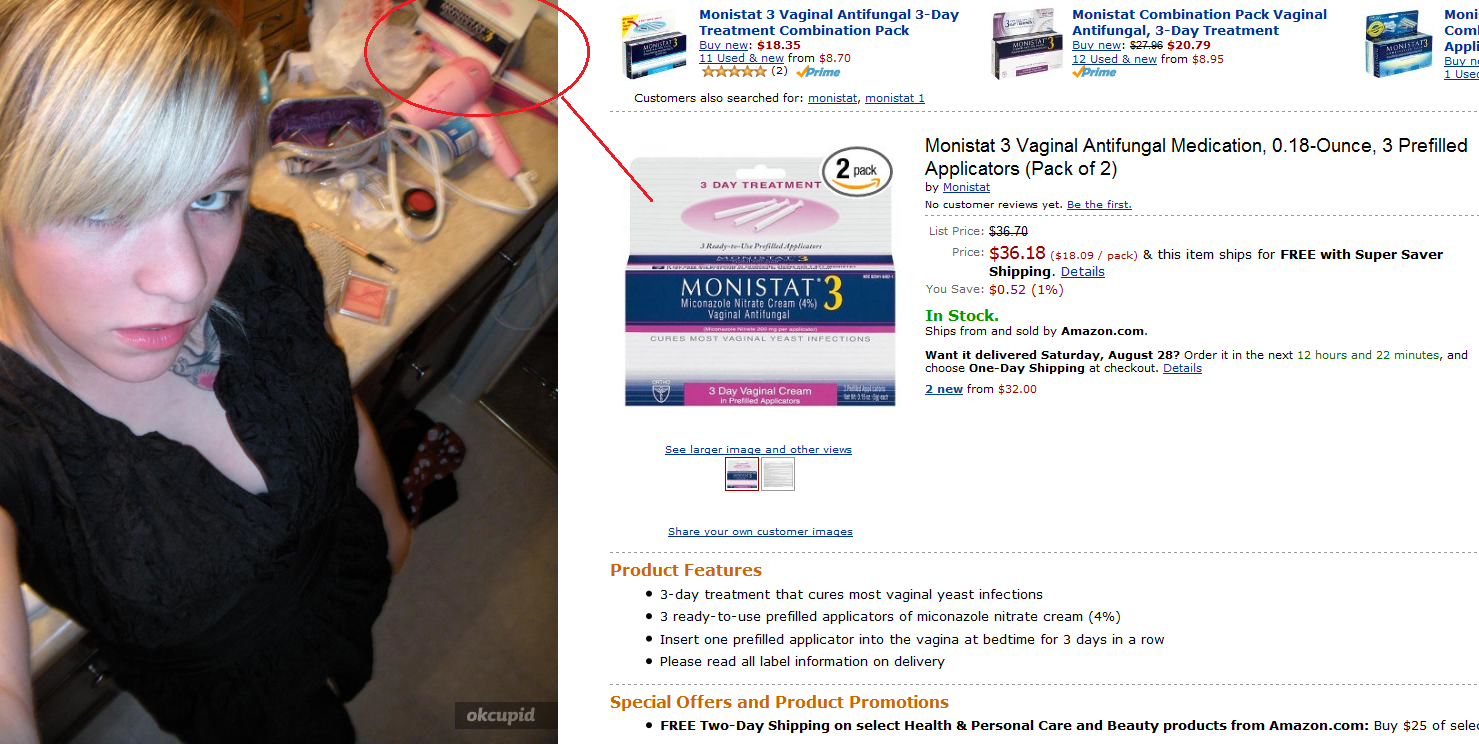Viewport: 1479px width, 744px height.
Task: Click the Prime logo under first product
Action: point(818,72)
